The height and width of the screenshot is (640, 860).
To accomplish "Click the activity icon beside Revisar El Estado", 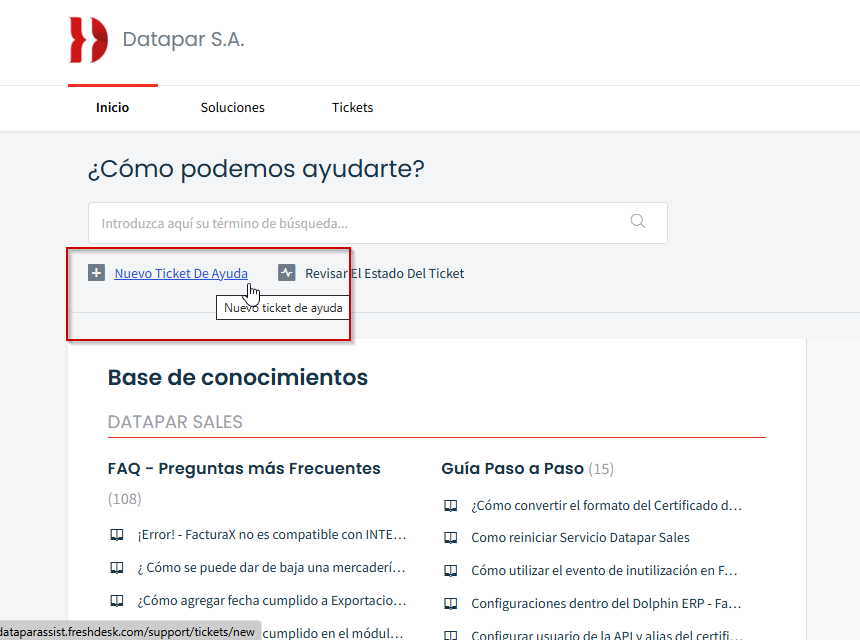I will click(x=287, y=273).
